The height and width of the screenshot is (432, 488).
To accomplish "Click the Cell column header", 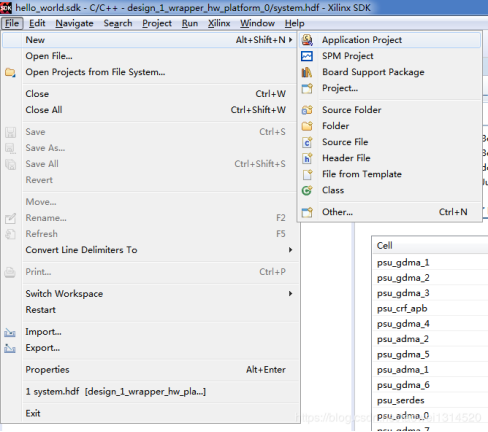I will pos(430,245).
